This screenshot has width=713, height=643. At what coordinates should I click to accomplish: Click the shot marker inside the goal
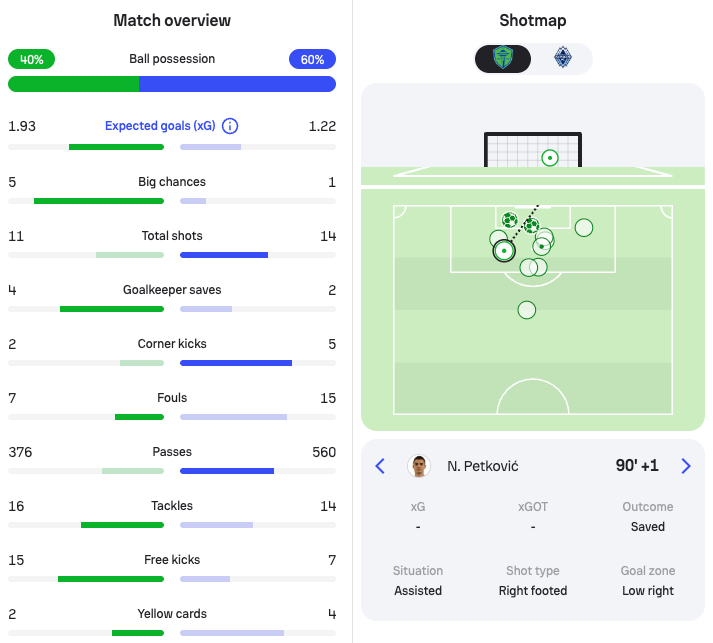[x=549, y=158]
